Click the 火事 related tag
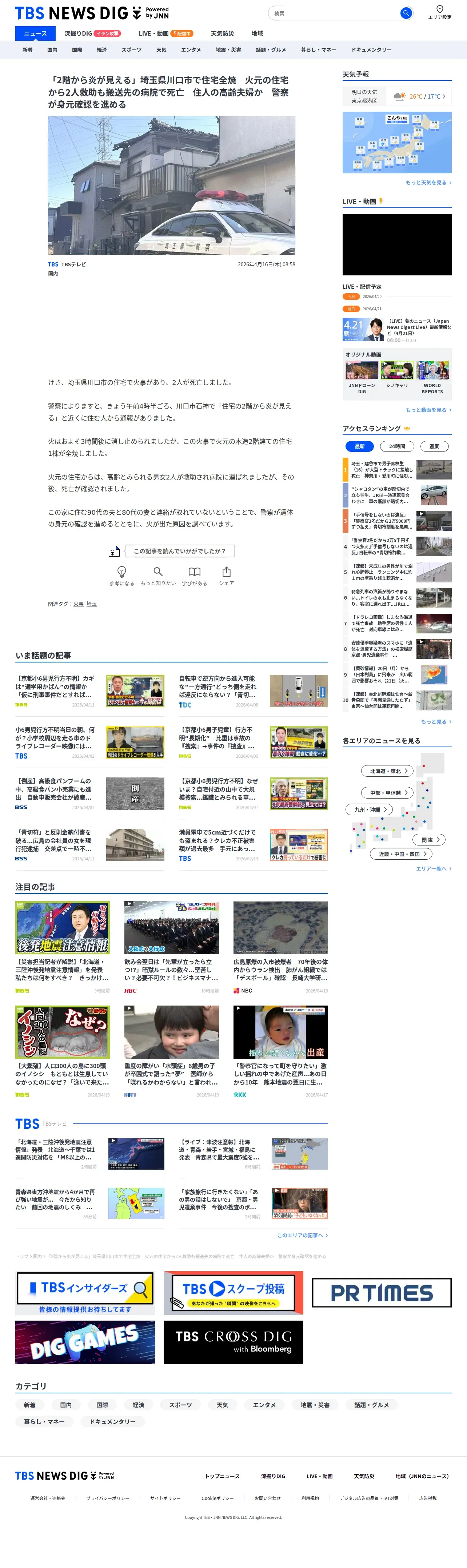467x1568 pixels. (79, 604)
